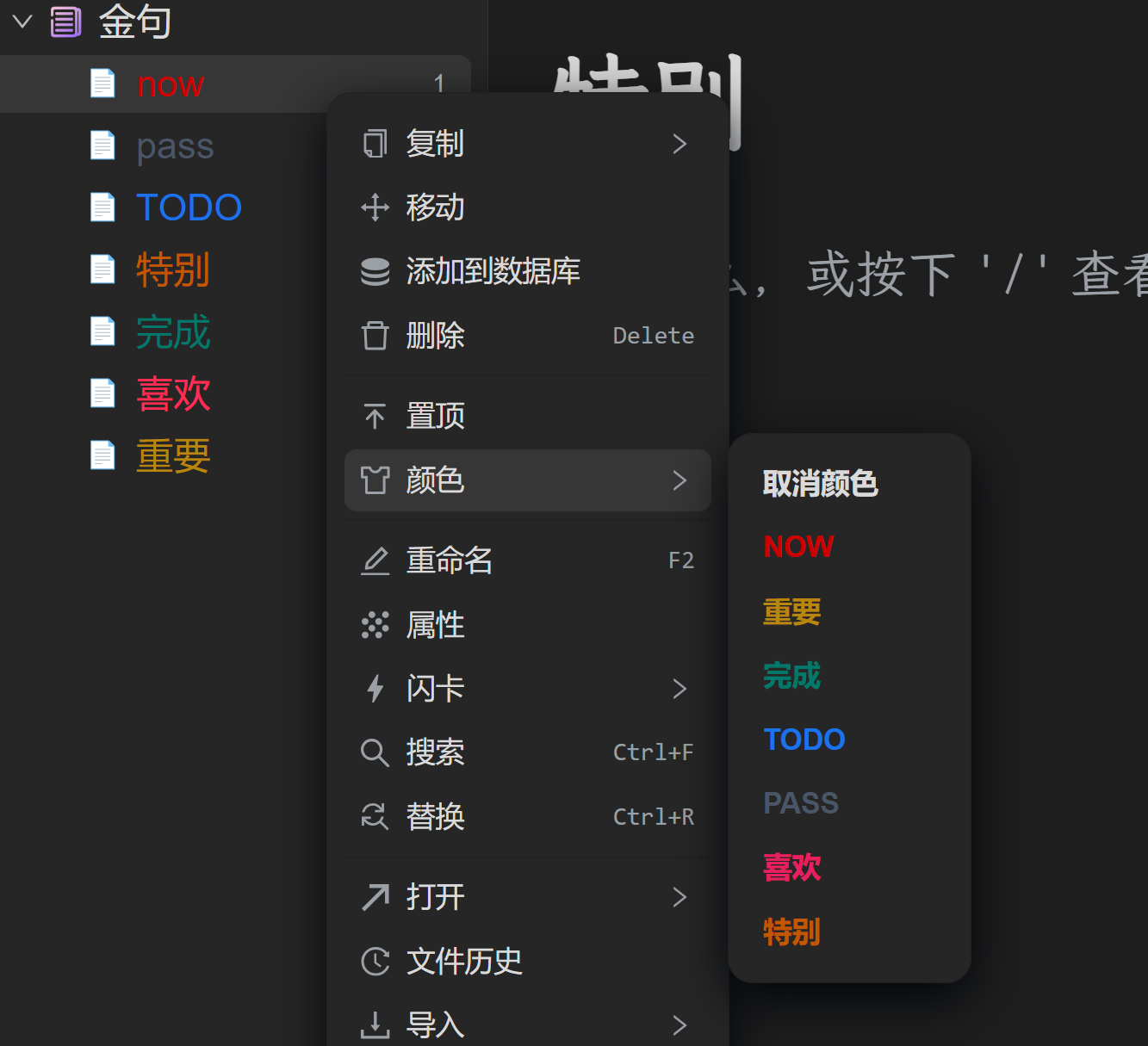
Task: Click the count 1 on now row
Action: 439,84
